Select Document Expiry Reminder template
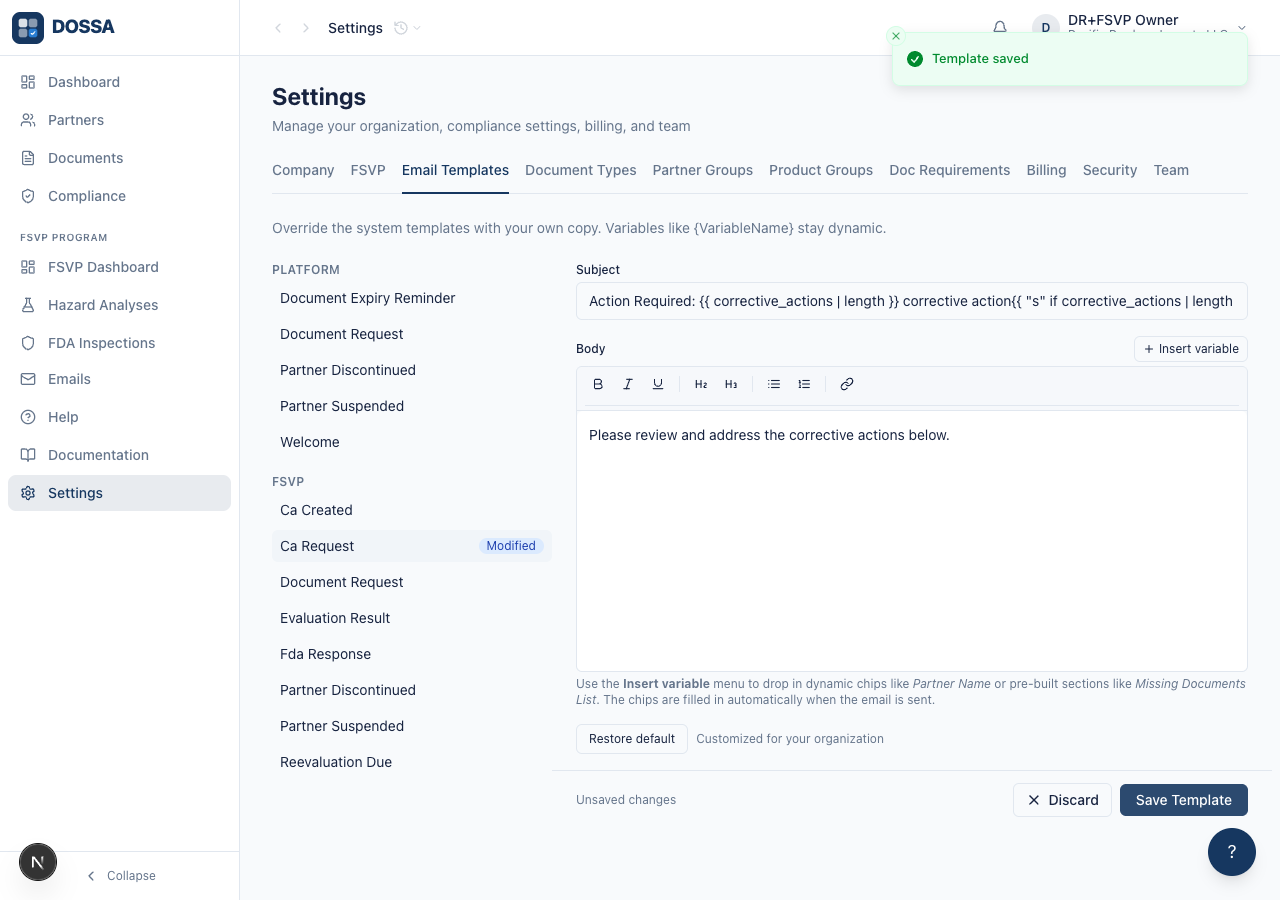Viewport: 1280px width, 900px height. click(412, 298)
